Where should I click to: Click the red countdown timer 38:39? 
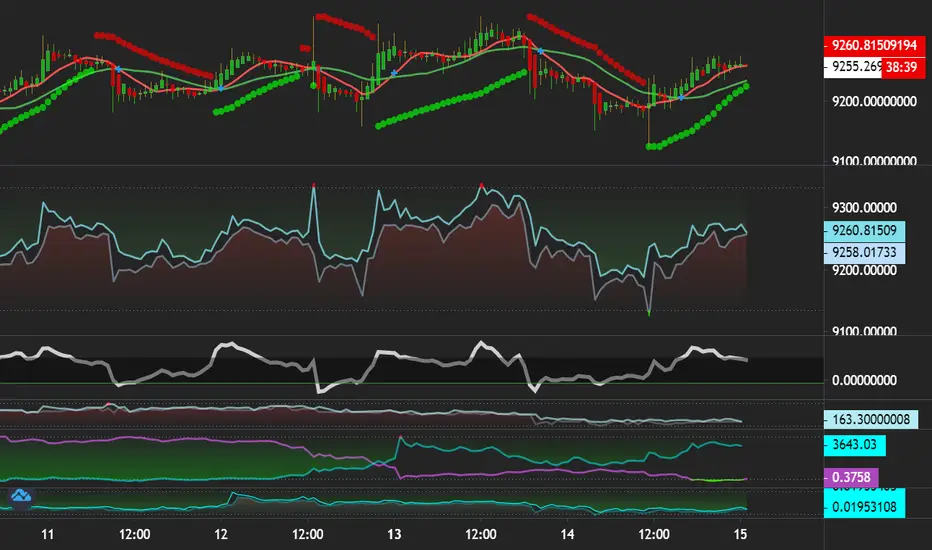click(x=903, y=67)
